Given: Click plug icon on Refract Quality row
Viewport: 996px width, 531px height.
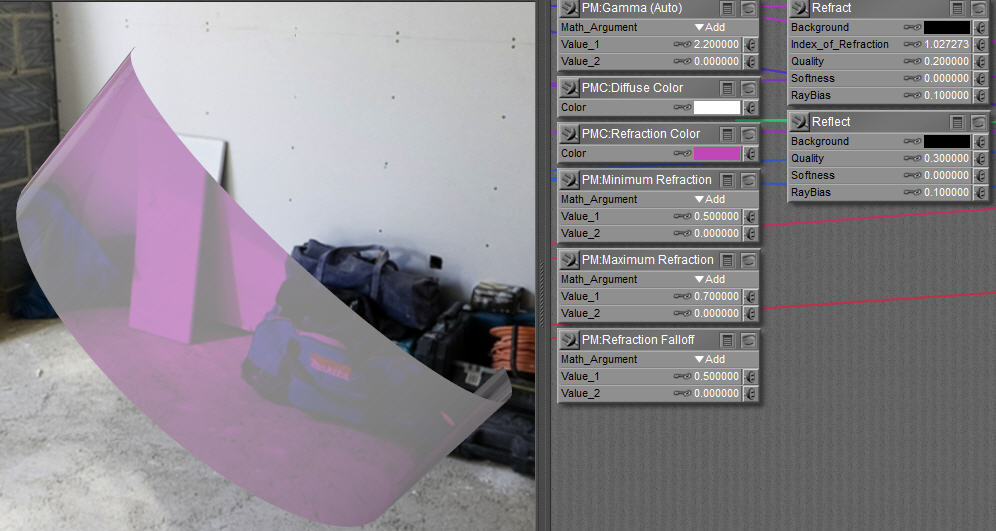Looking at the screenshot, I should tap(980, 62).
